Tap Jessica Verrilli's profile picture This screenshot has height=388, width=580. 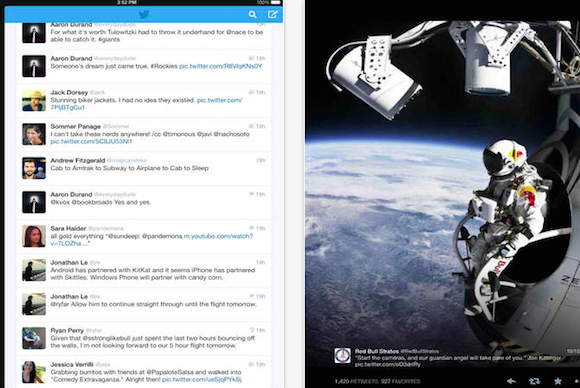(x=34, y=372)
